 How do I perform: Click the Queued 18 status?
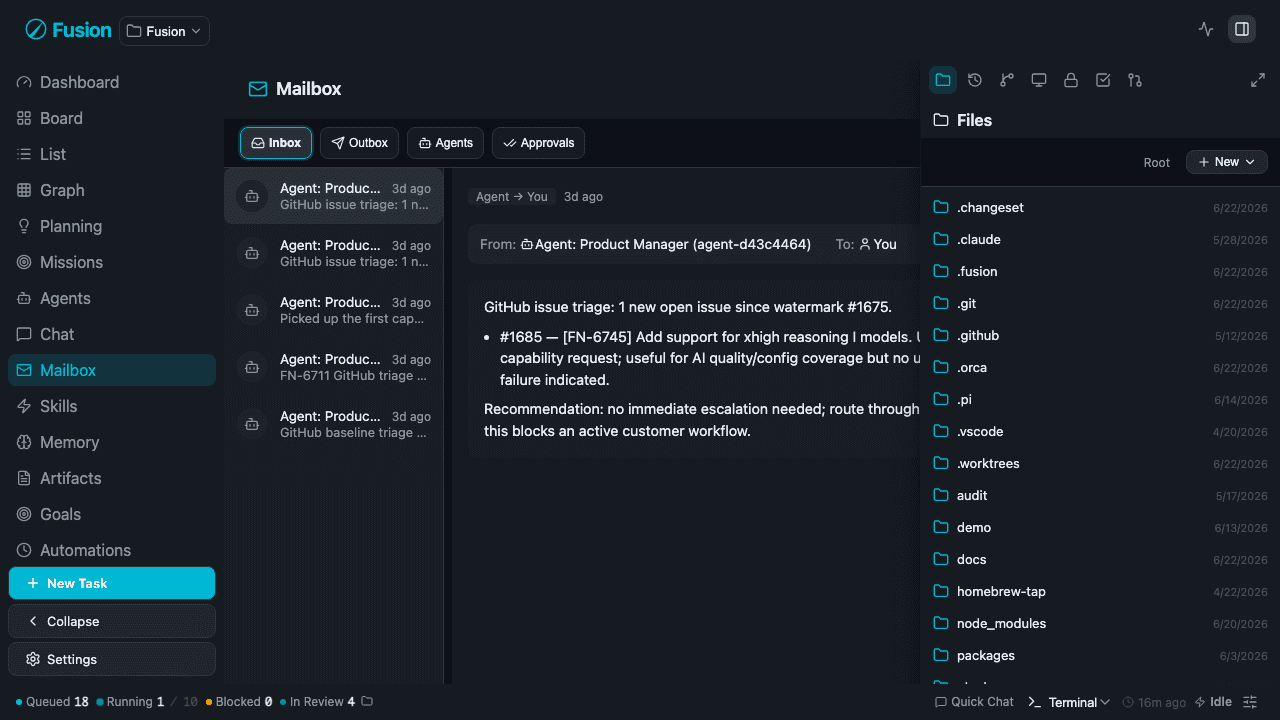[x=52, y=702]
